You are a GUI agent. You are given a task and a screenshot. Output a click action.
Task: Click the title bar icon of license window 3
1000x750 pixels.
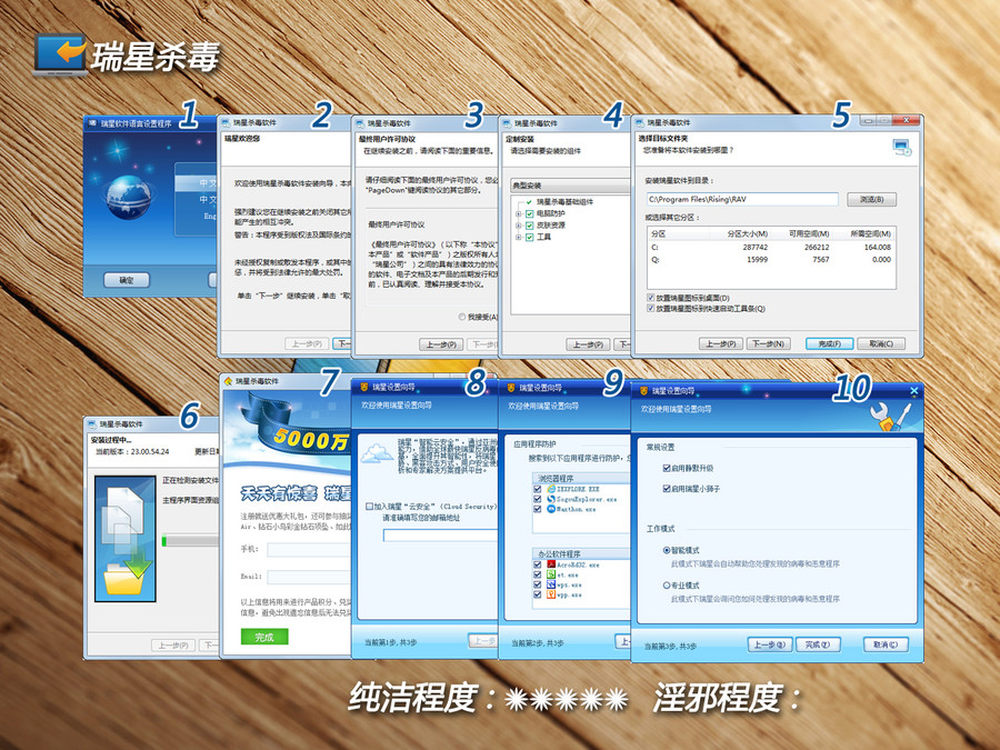tap(360, 123)
